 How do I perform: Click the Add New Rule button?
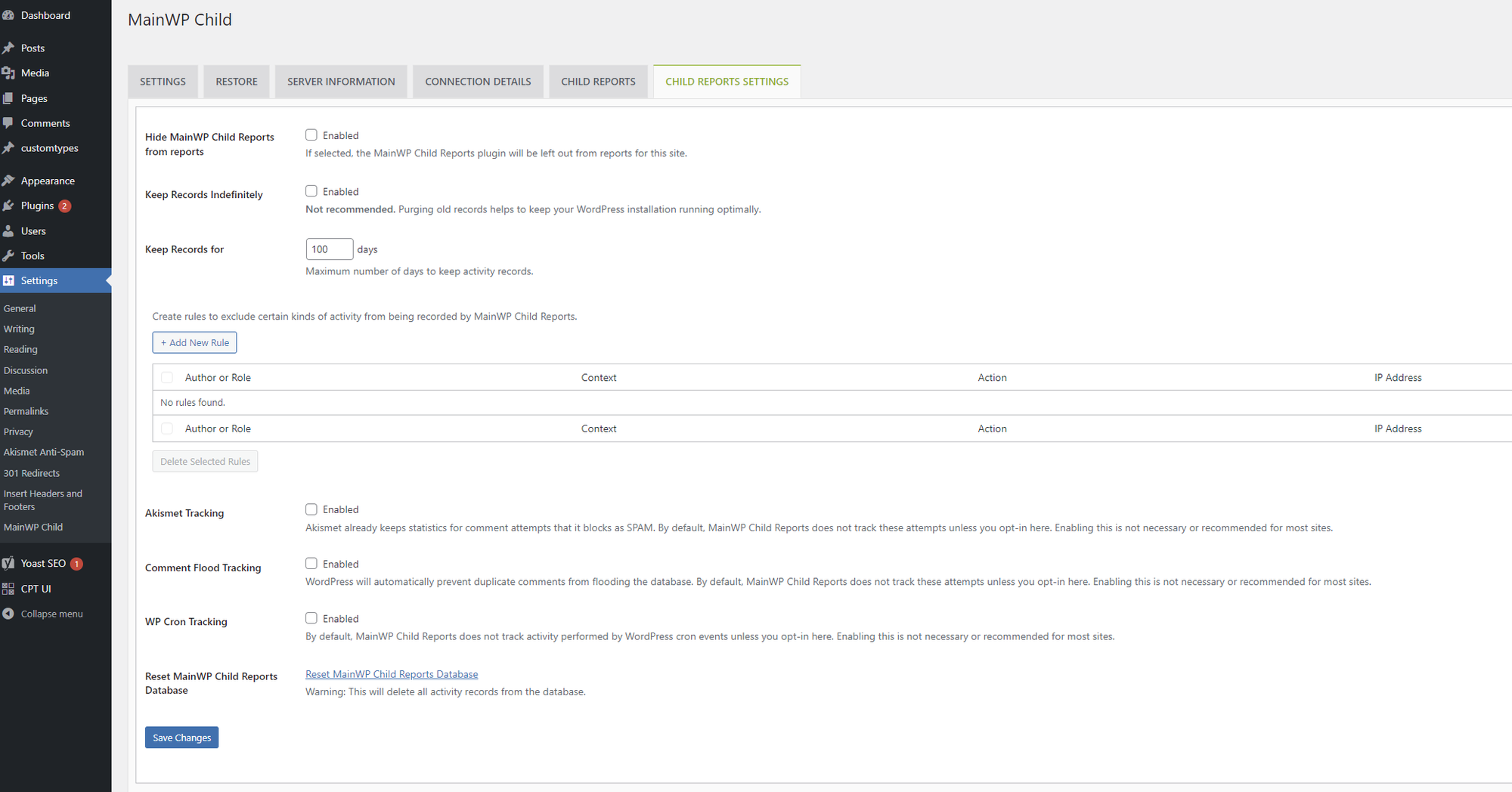[x=194, y=342]
